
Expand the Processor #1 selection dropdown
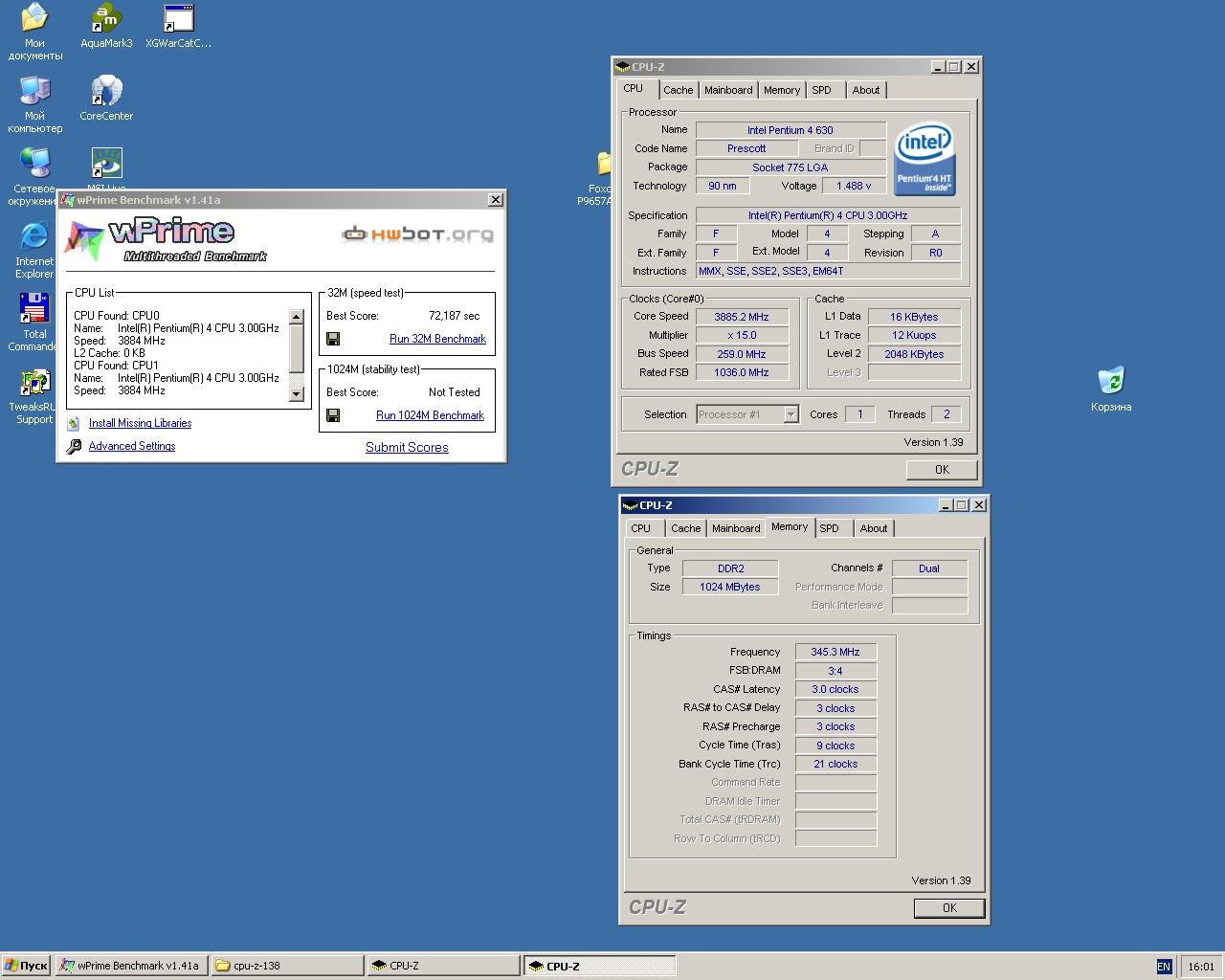(x=791, y=414)
